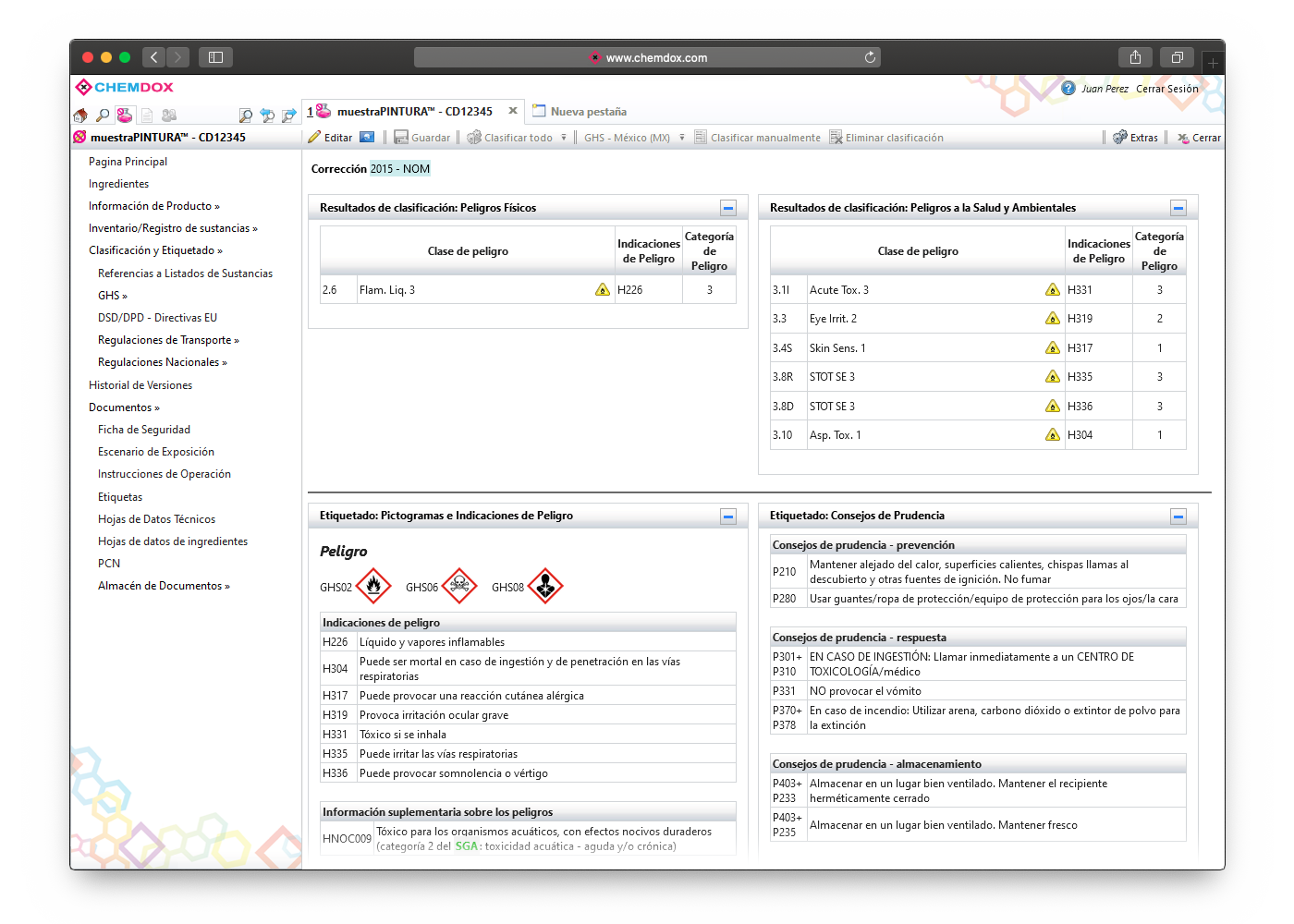Minimize the Consejos de Prudencia panel
1294x924 pixels.
click(x=1178, y=516)
